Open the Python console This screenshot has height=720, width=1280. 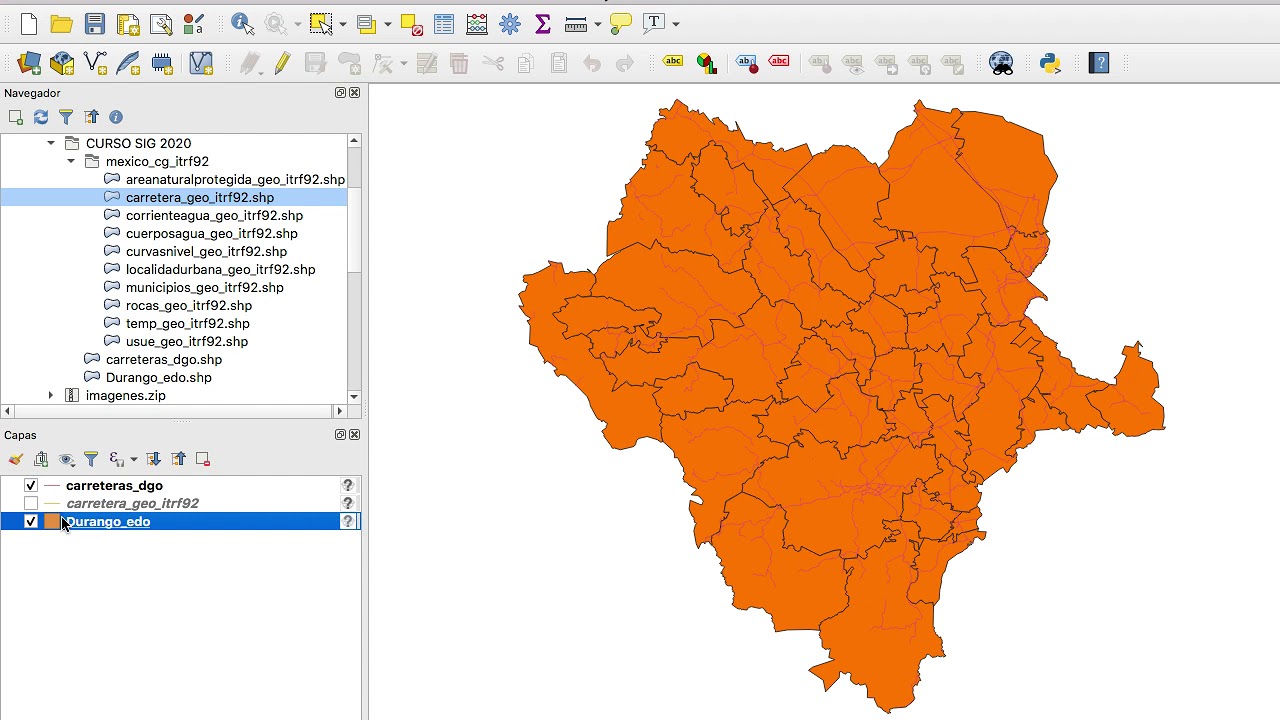tap(1050, 63)
